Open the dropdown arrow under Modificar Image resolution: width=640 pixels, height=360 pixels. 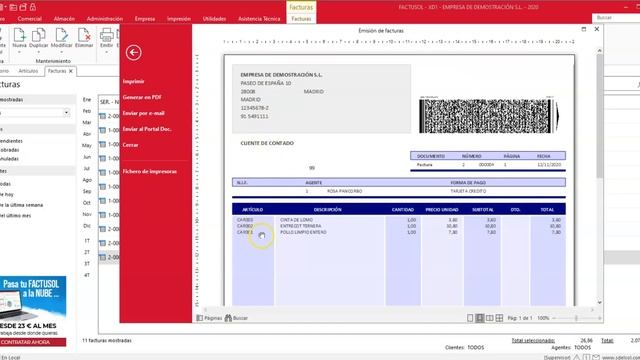pos(62,52)
